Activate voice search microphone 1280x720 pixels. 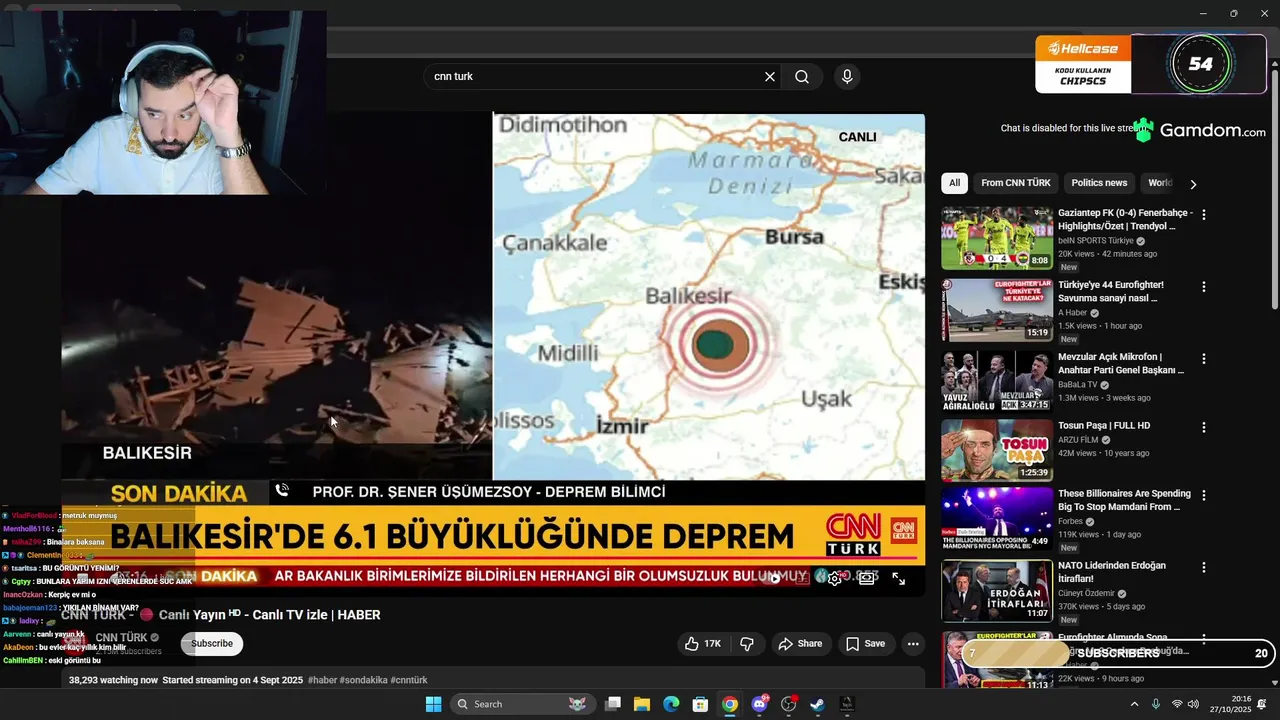[847, 77]
